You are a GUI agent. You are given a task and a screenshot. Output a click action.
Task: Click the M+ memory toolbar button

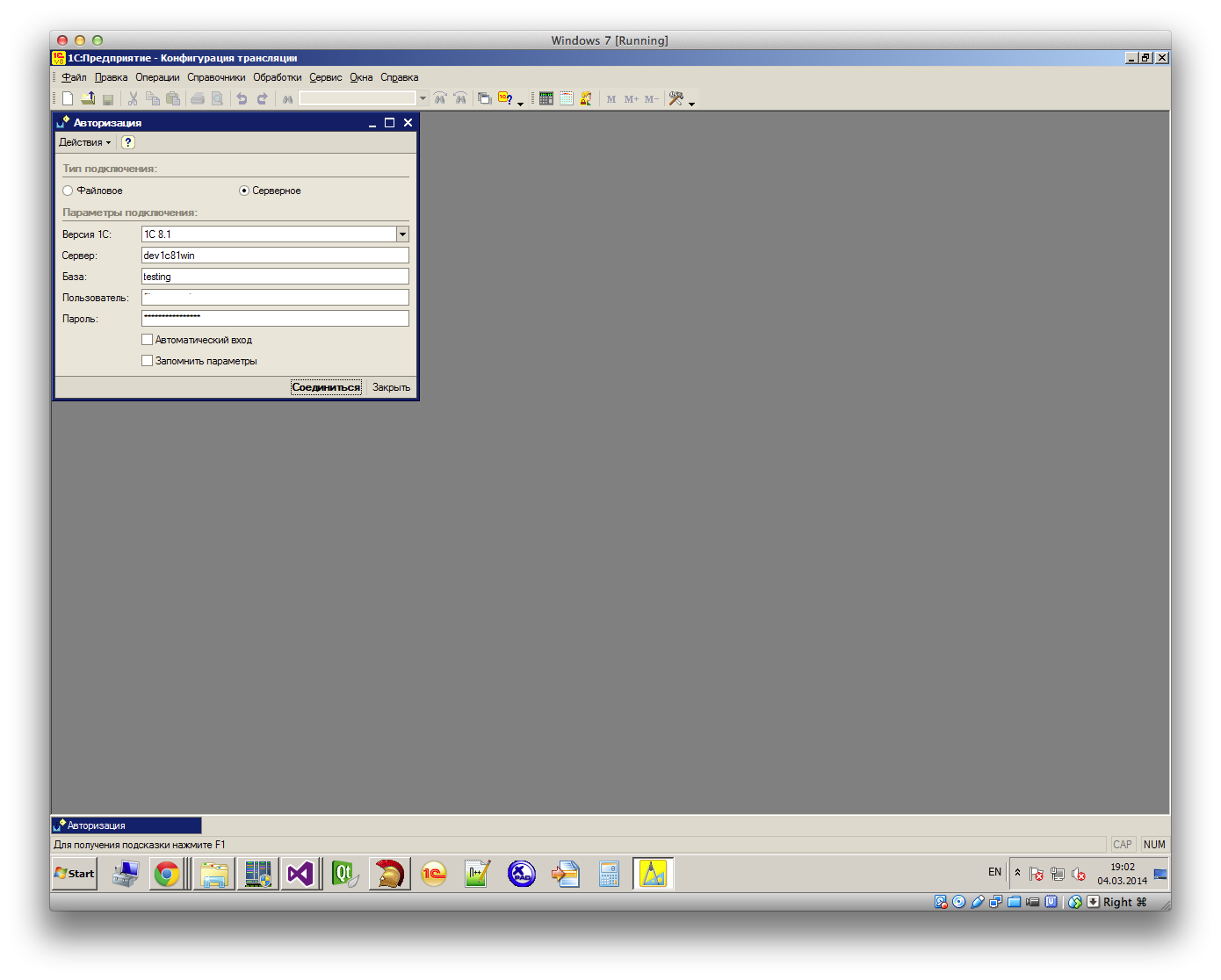pyautogui.click(x=632, y=99)
